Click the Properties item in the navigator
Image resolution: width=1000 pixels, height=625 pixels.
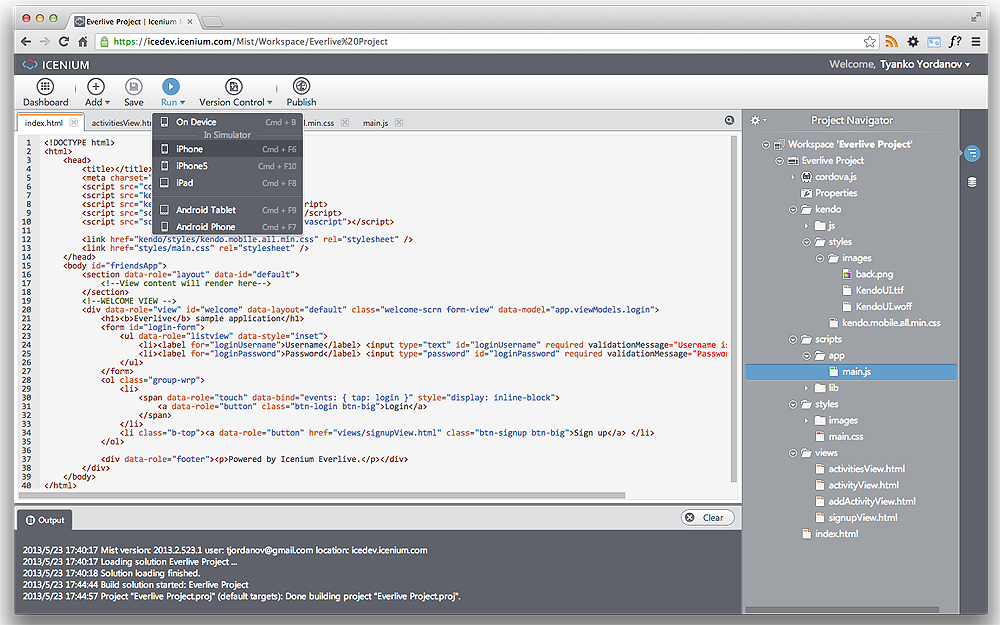click(835, 193)
